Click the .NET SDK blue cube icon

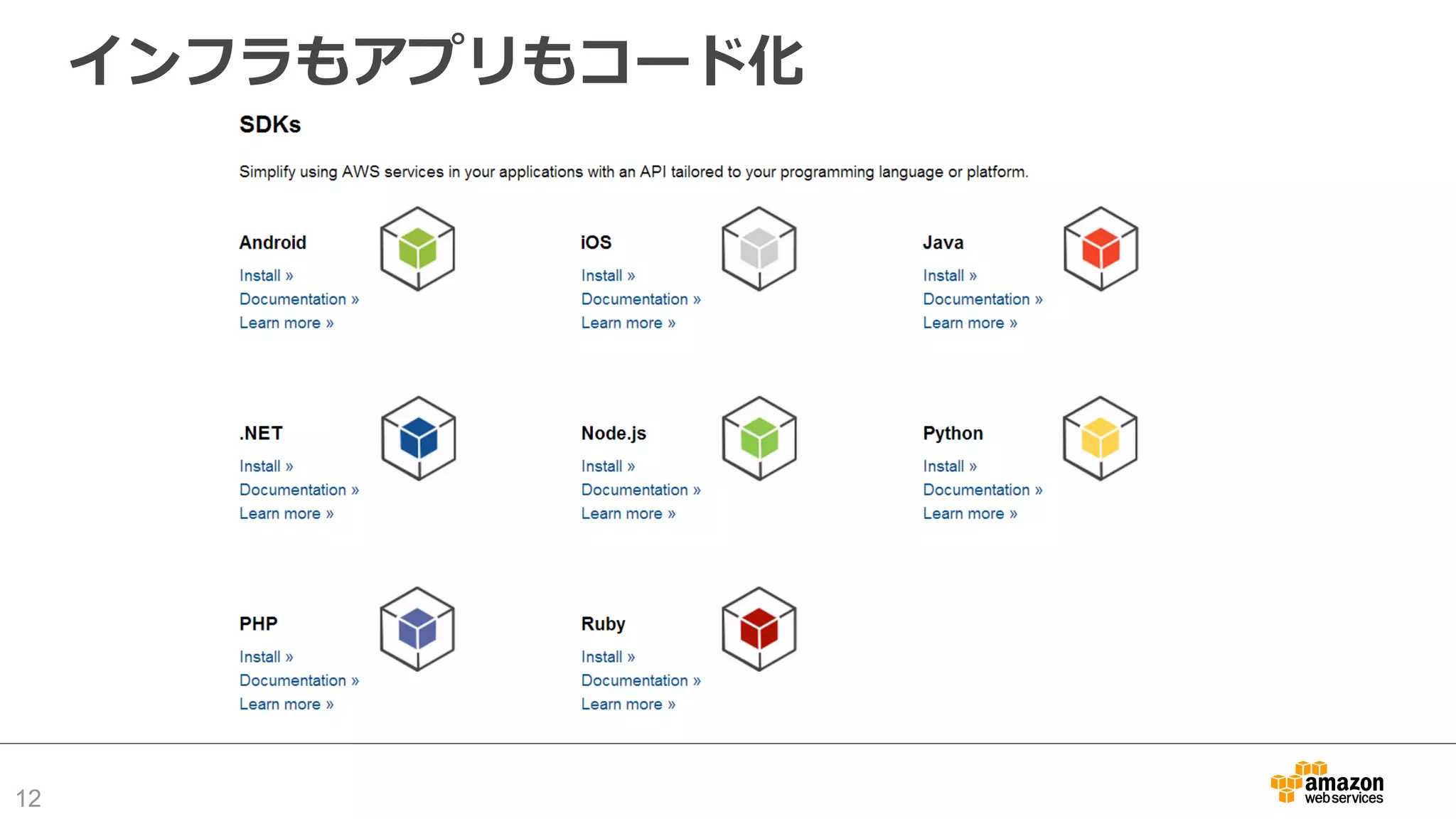418,439
